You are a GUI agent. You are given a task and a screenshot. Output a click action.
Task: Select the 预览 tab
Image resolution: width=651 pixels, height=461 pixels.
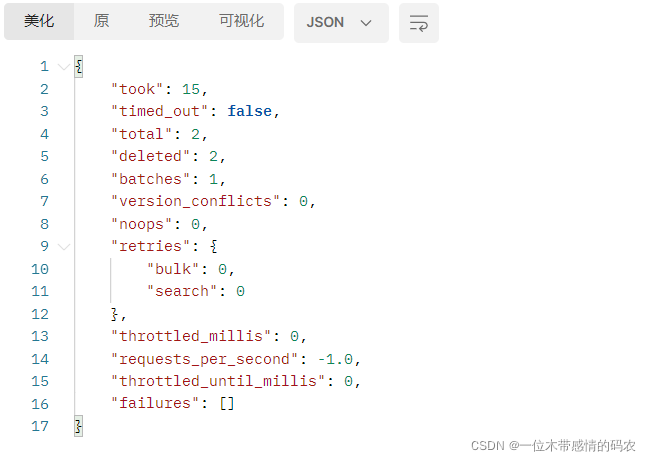point(164,21)
